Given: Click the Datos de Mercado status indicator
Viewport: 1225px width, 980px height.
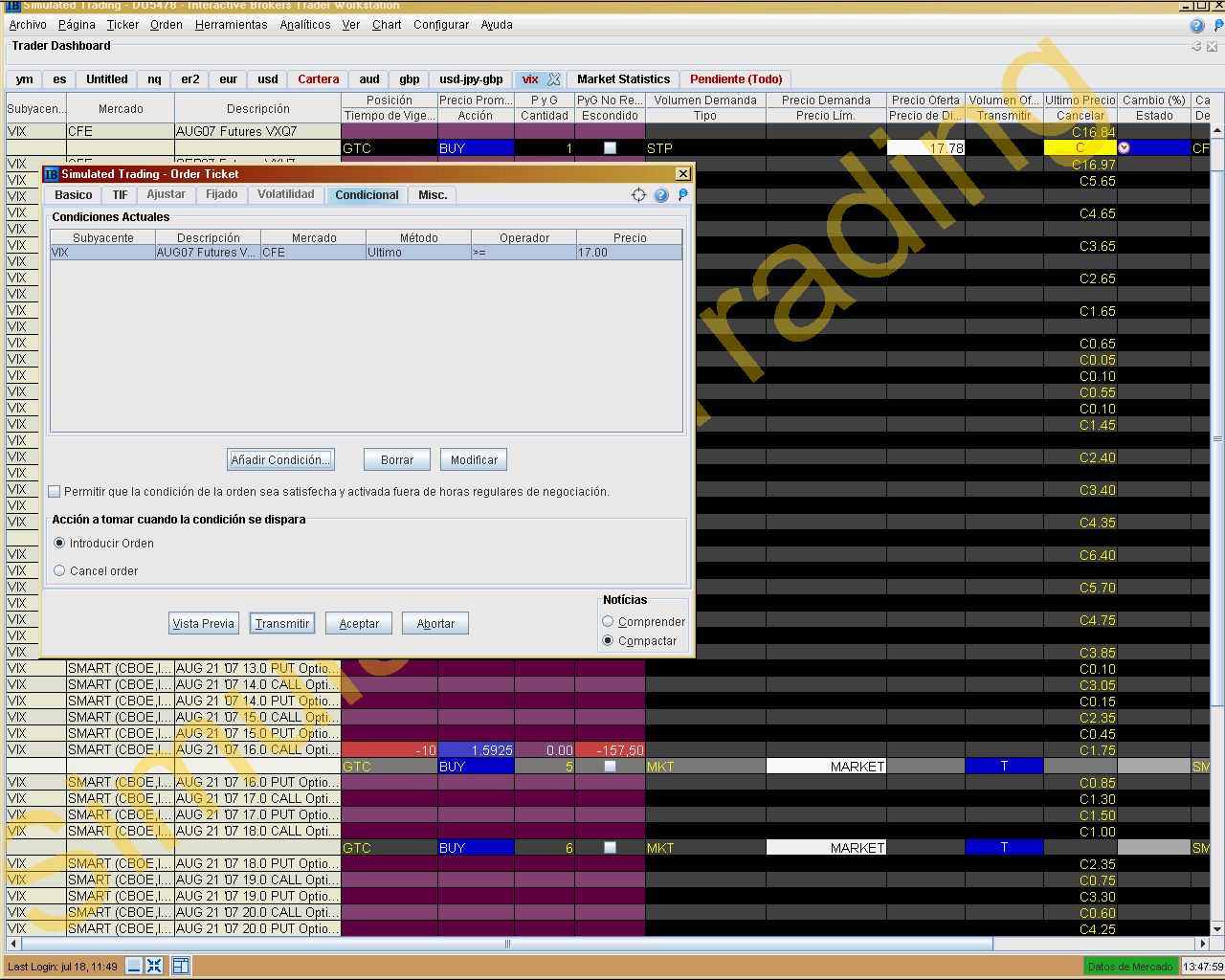Looking at the screenshot, I should coord(1130,967).
